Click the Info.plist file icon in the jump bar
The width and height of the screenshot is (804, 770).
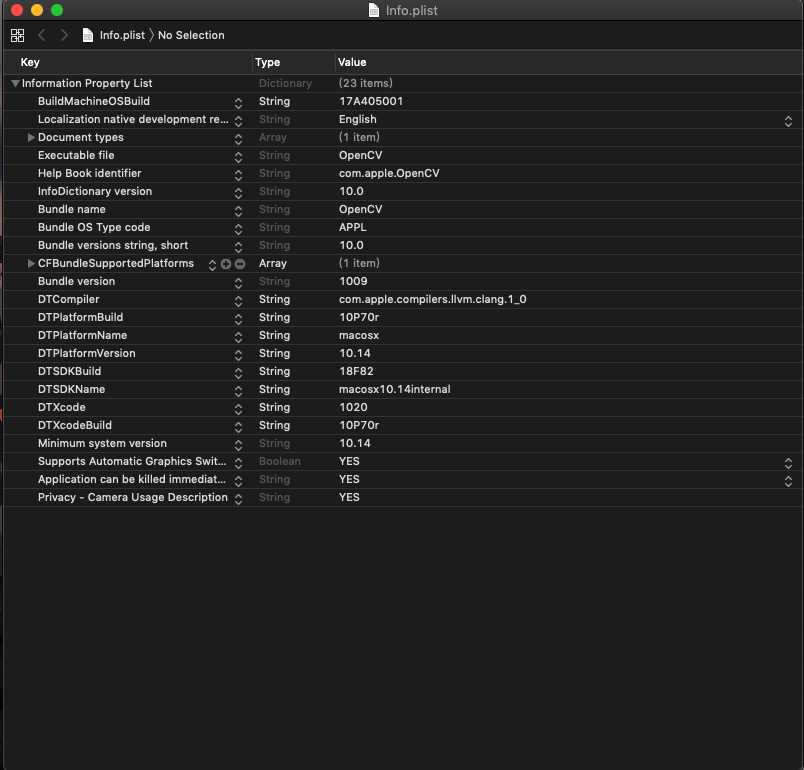point(88,35)
